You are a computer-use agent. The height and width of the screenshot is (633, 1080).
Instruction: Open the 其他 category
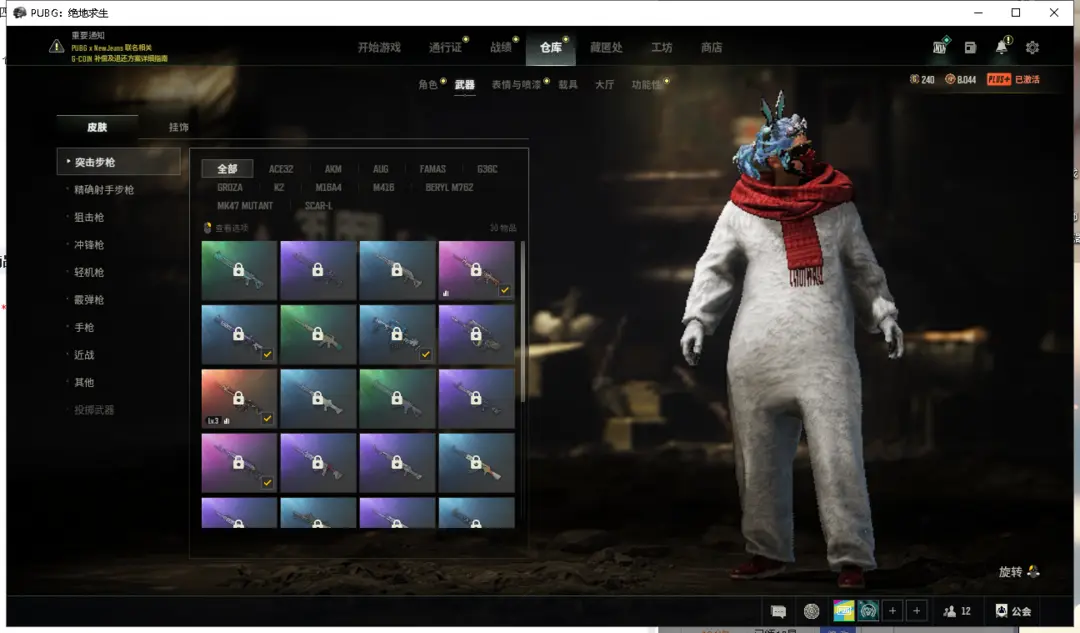(x=84, y=382)
